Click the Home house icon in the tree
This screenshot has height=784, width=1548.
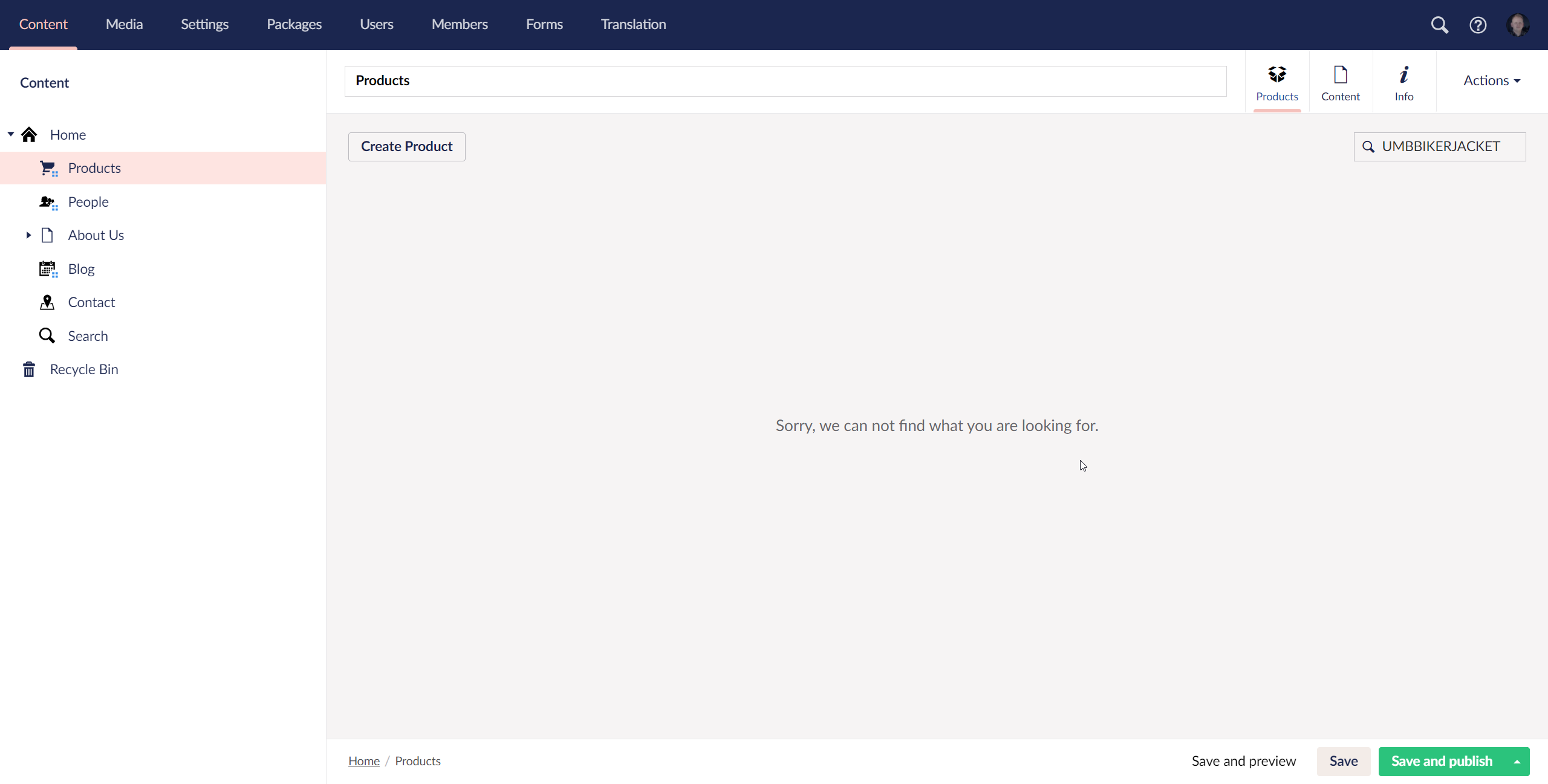pyautogui.click(x=30, y=134)
